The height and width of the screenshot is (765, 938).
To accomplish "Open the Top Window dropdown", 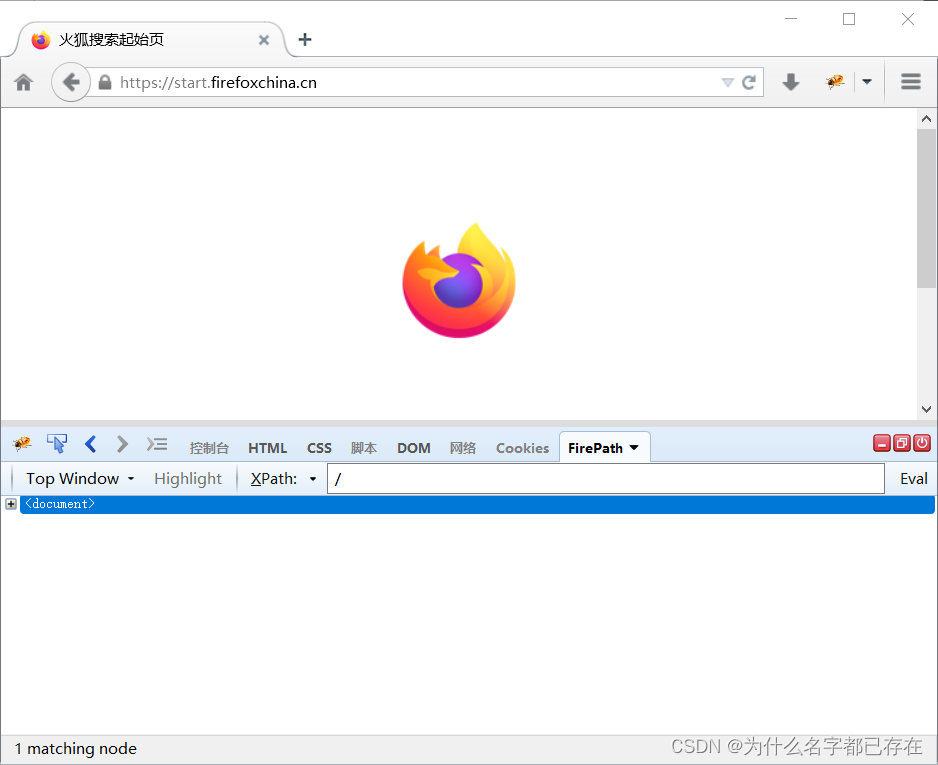I will click(80, 478).
